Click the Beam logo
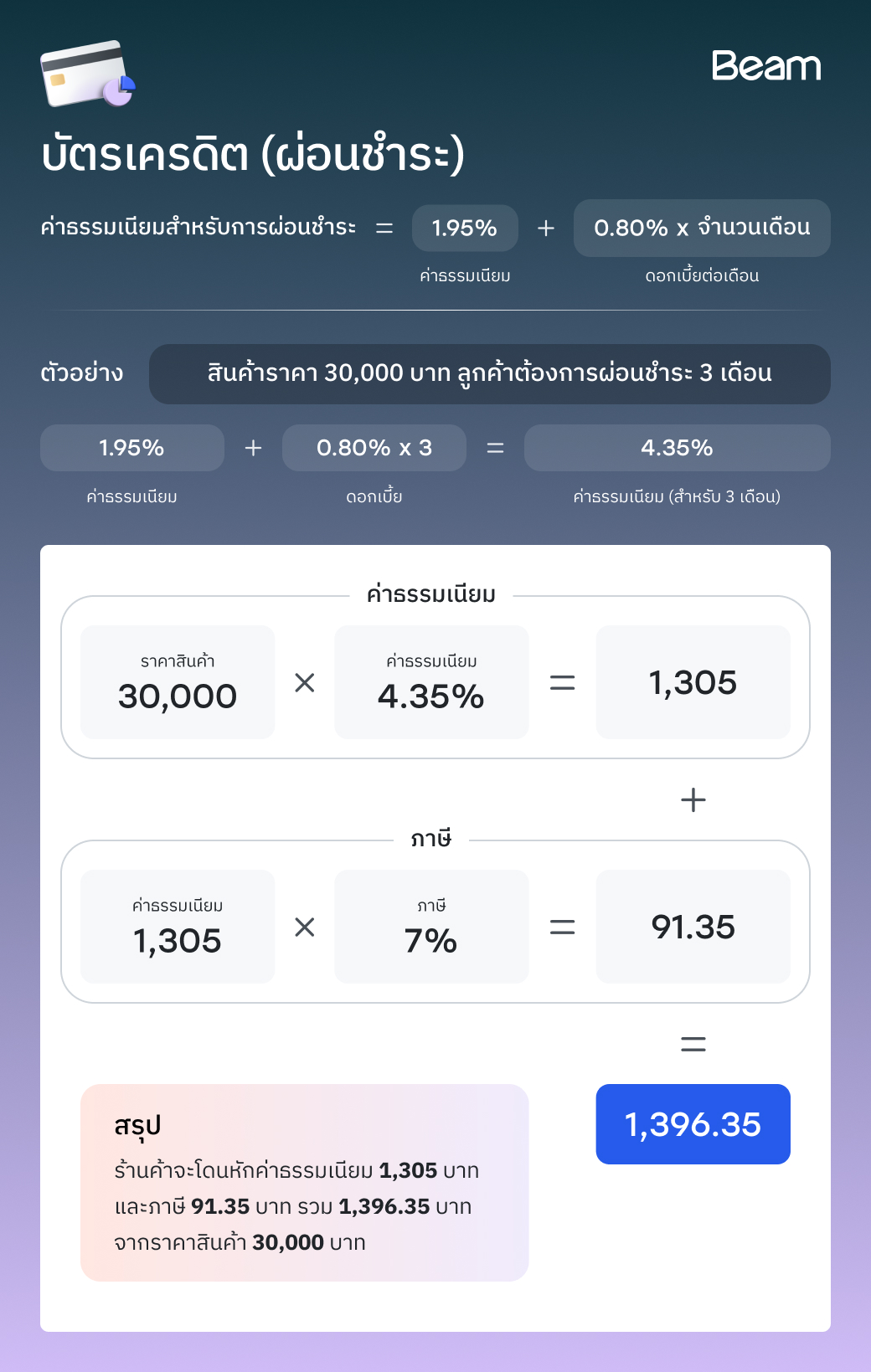Viewport: 871px width, 1372px height. [x=766, y=65]
